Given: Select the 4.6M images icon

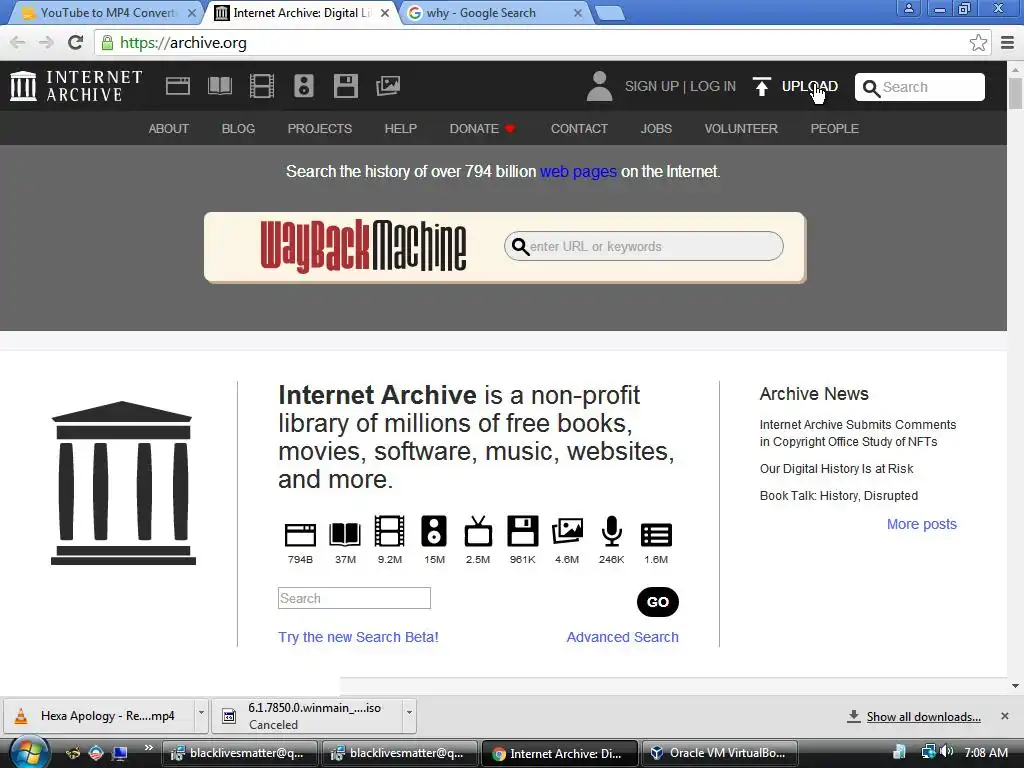Looking at the screenshot, I should coord(568,531).
